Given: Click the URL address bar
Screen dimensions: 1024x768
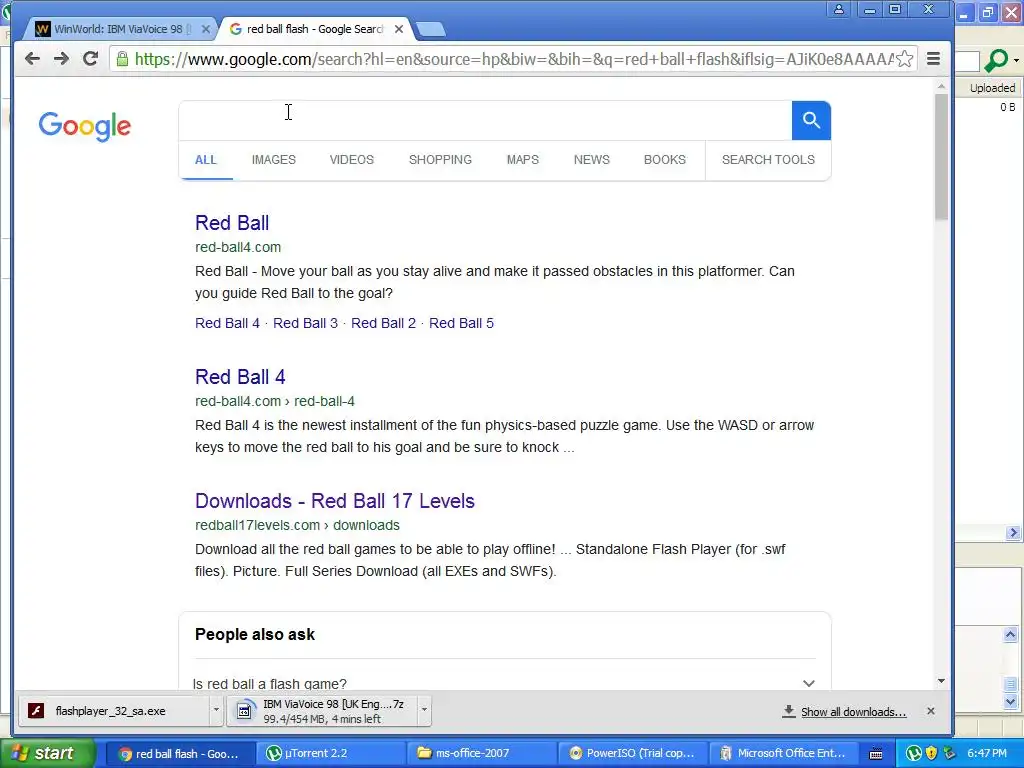Looking at the screenshot, I should tap(513, 59).
